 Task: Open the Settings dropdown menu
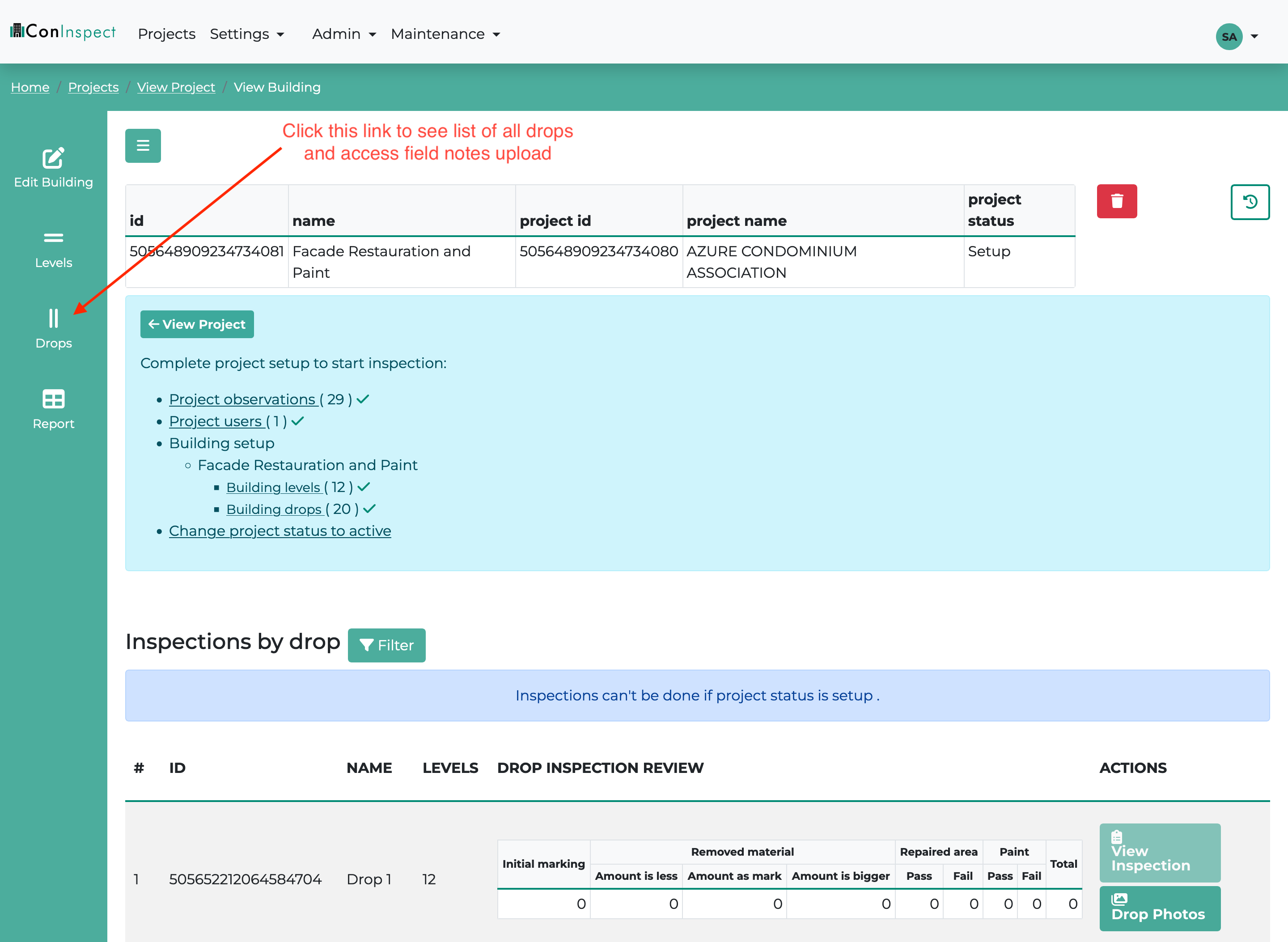(247, 34)
